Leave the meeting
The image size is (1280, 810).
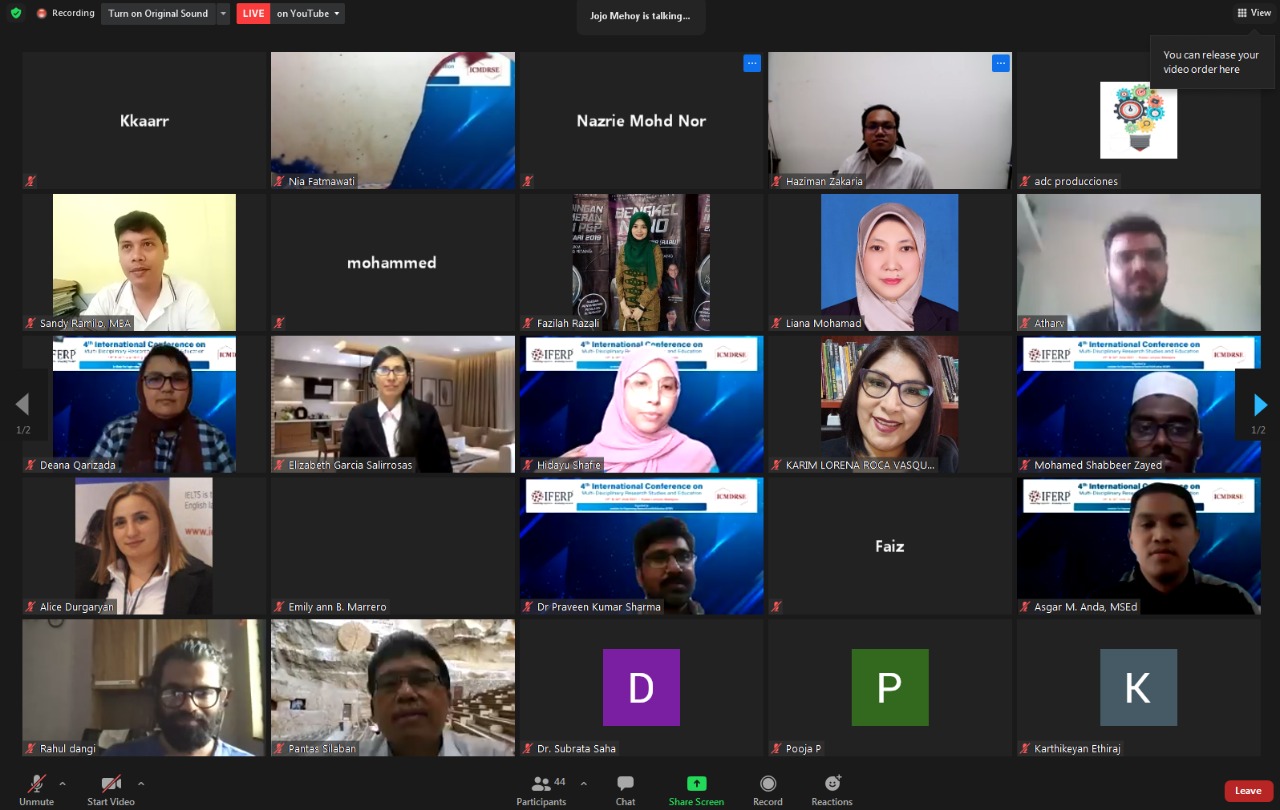click(x=1248, y=791)
